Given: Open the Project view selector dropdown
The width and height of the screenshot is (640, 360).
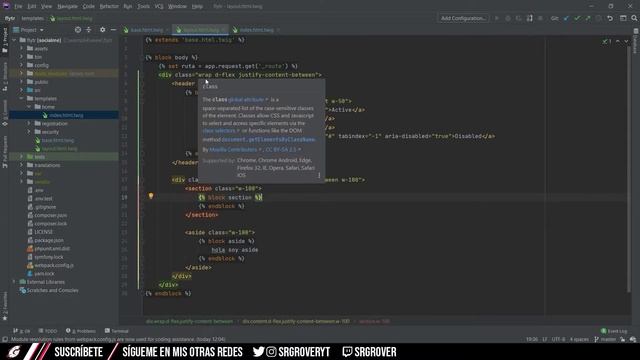Looking at the screenshot, I should pyautogui.click(x=29, y=30).
